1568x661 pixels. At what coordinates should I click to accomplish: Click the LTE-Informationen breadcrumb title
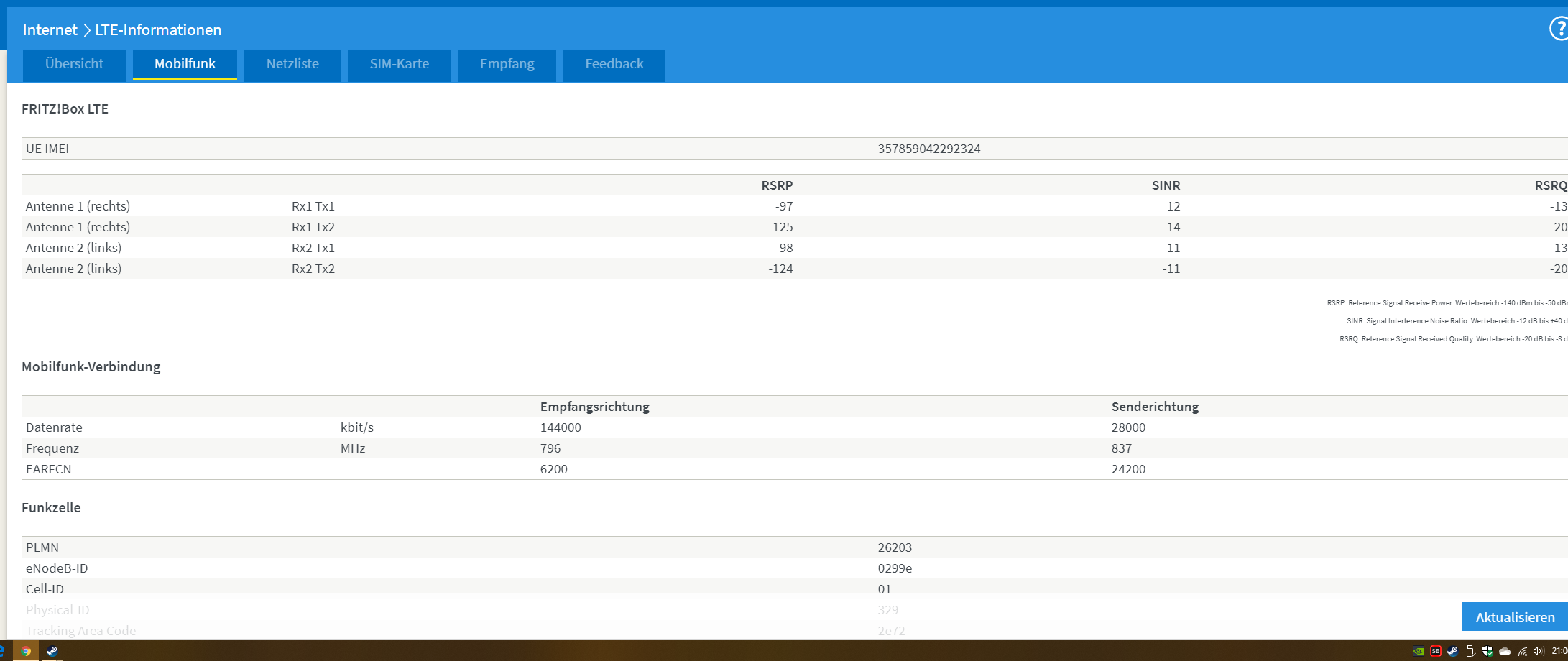(x=158, y=30)
